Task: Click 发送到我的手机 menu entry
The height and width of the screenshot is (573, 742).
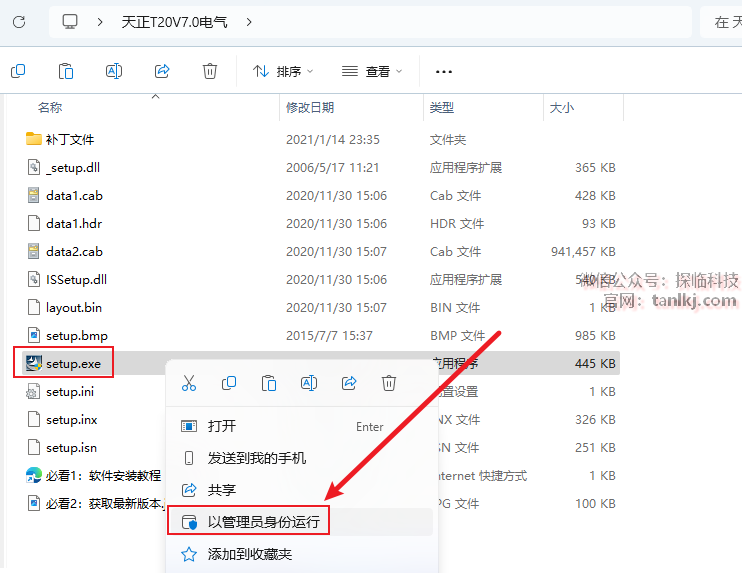Action: point(257,458)
